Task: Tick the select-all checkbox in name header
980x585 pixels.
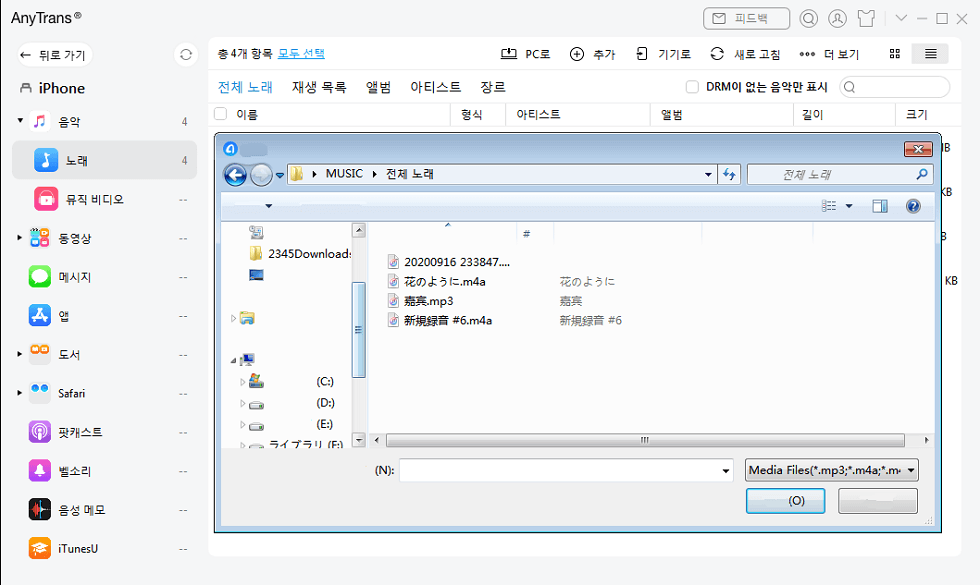Action: click(x=221, y=114)
